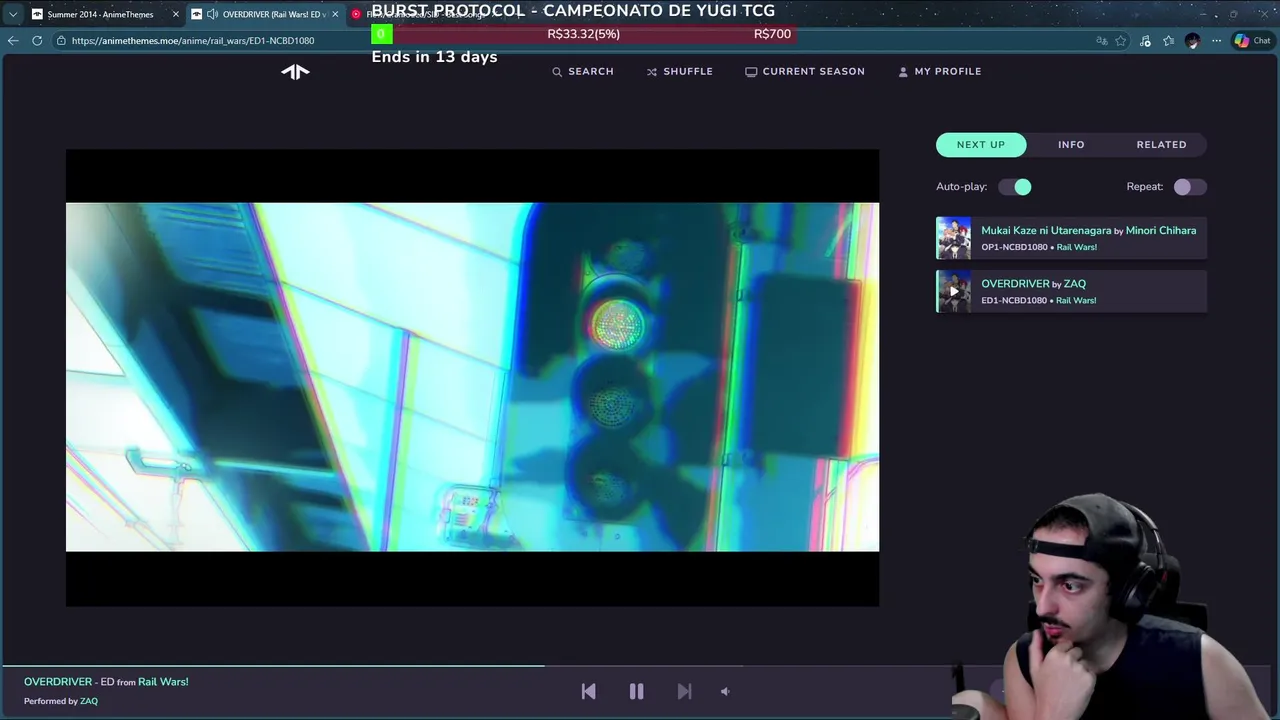Open Rail Wars! link under ED1-NCBD1080
The height and width of the screenshot is (720, 1280).
[x=1077, y=300]
